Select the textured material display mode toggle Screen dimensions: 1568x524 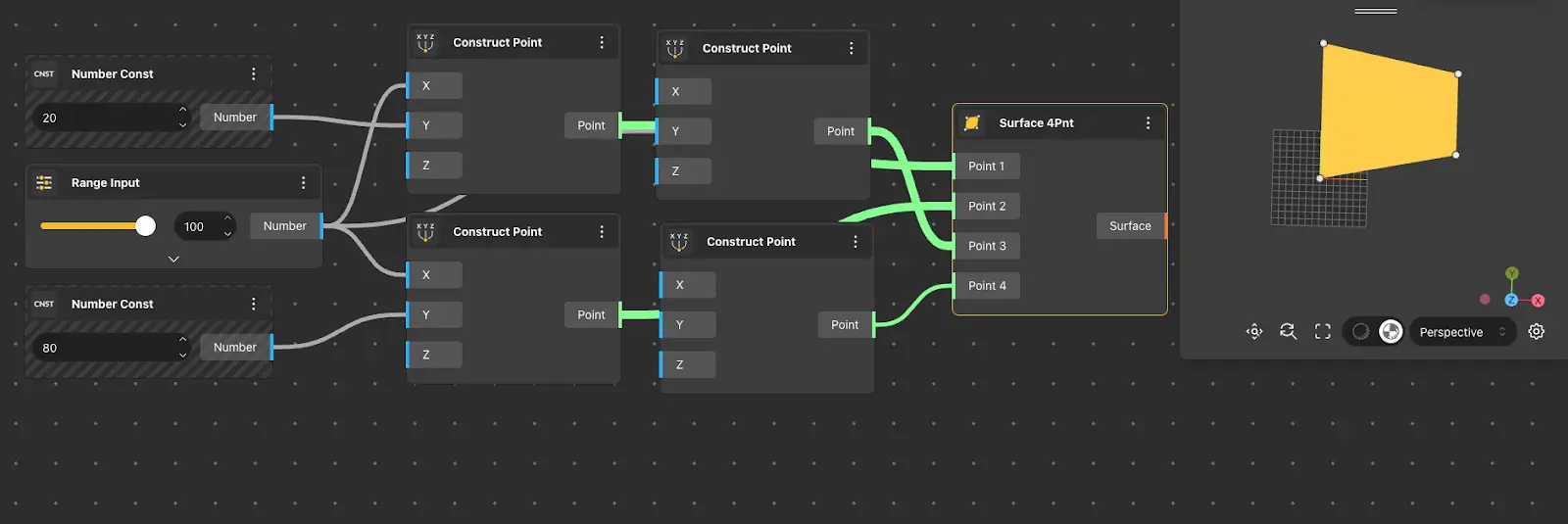[x=1390, y=332]
